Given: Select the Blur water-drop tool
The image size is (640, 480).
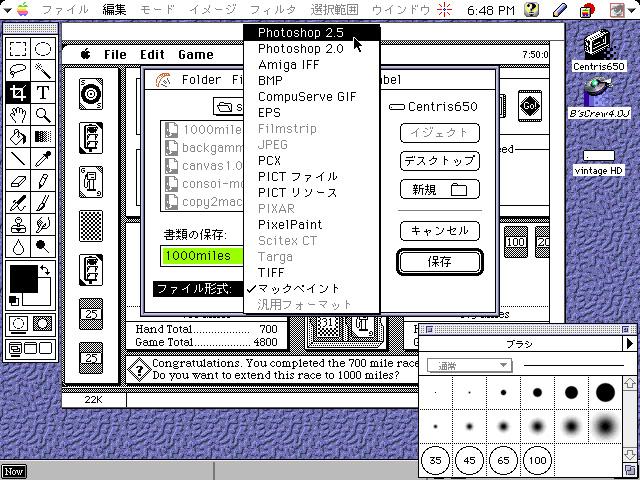Looking at the screenshot, I should coord(18,247).
